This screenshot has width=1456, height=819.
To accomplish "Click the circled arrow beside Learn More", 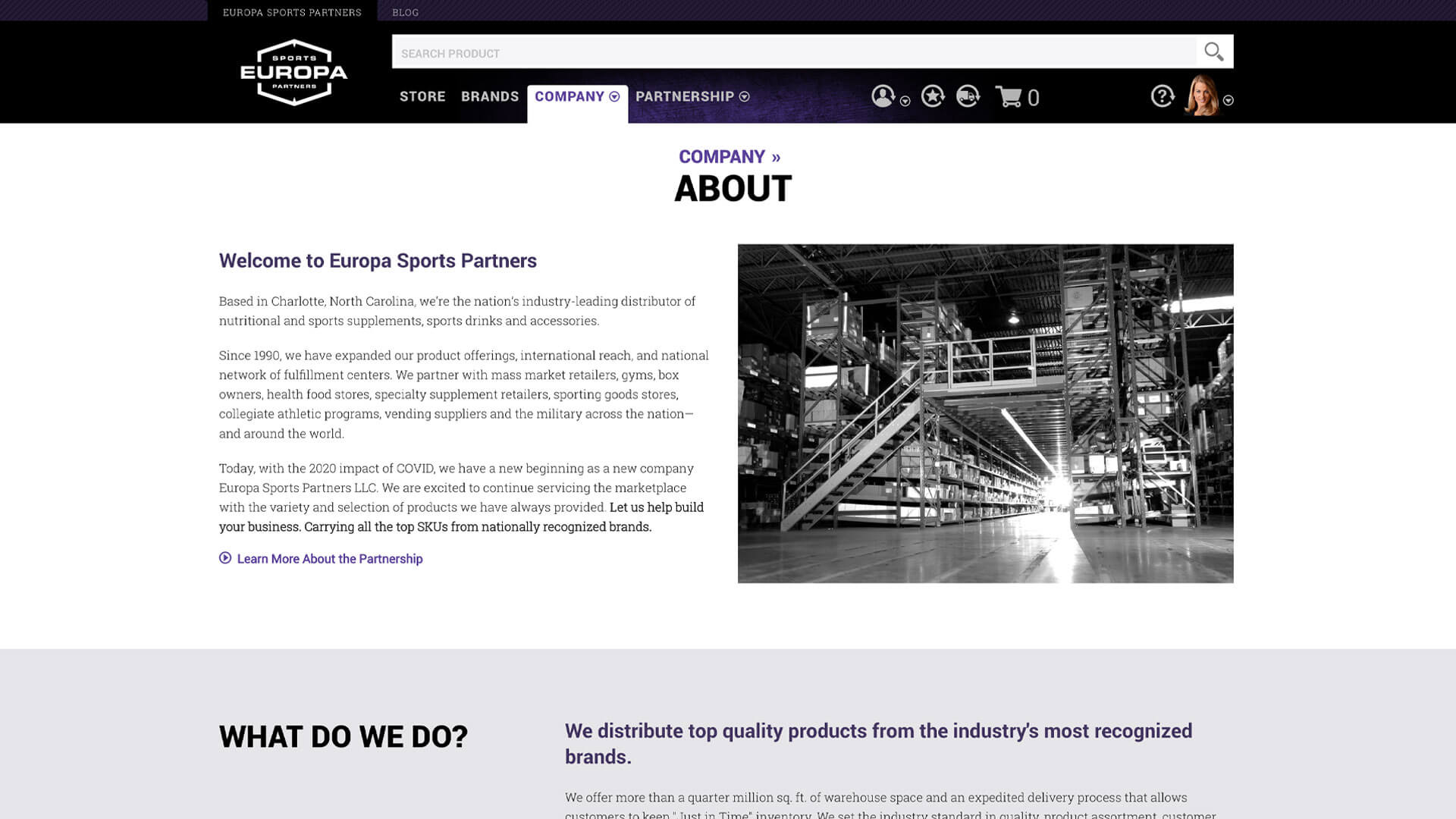I will pos(225,558).
